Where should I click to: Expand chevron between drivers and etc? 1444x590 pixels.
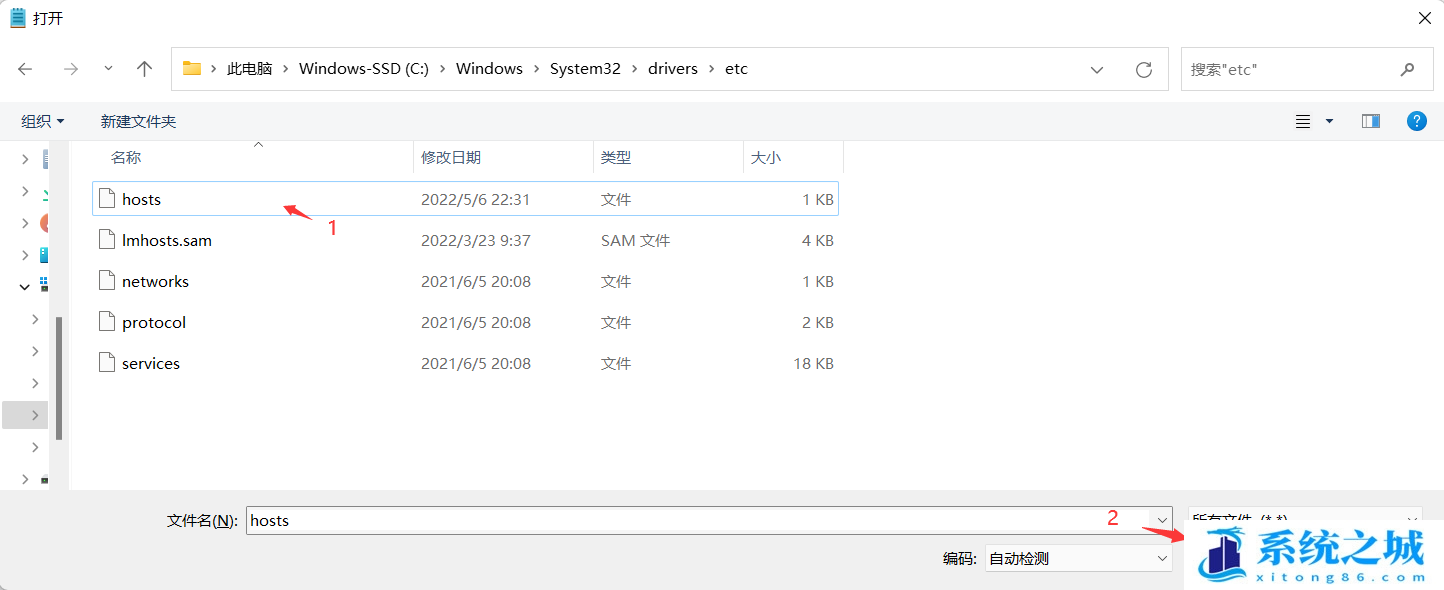coord(712,69)
